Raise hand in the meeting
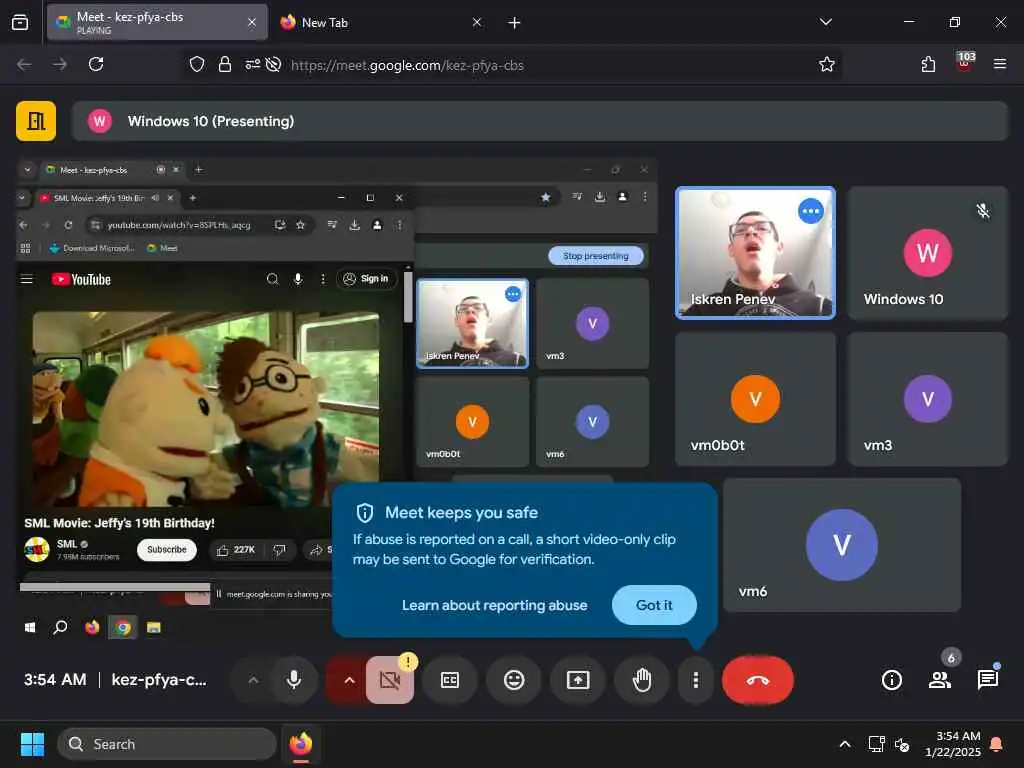 pos(642,680)
